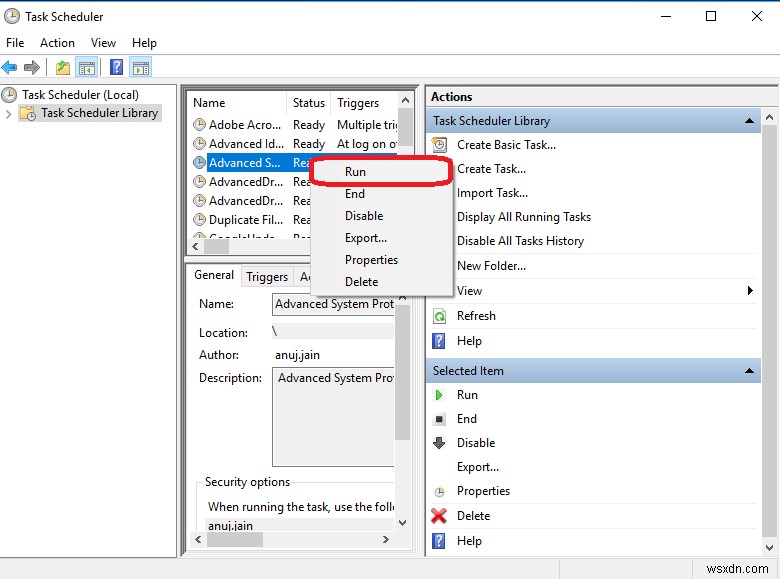Choose End from the context menu
This screenshot has height=579, width=780.
pos(381,193)
